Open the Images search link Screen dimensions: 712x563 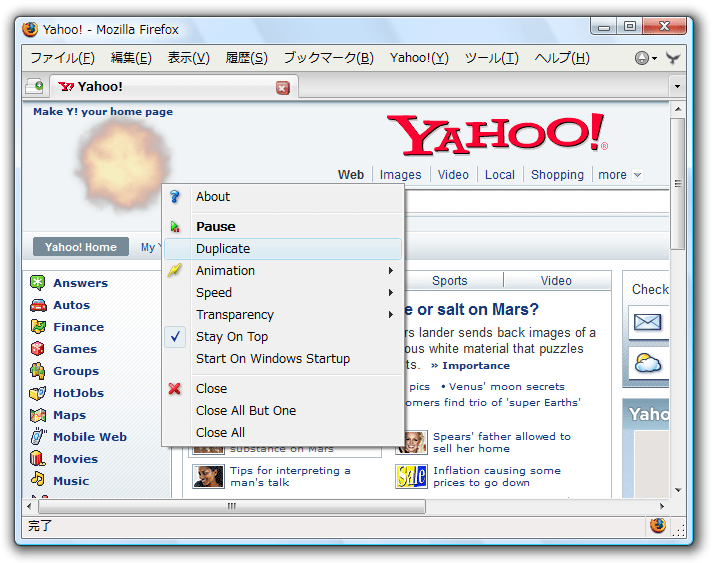tap(400, 175)
